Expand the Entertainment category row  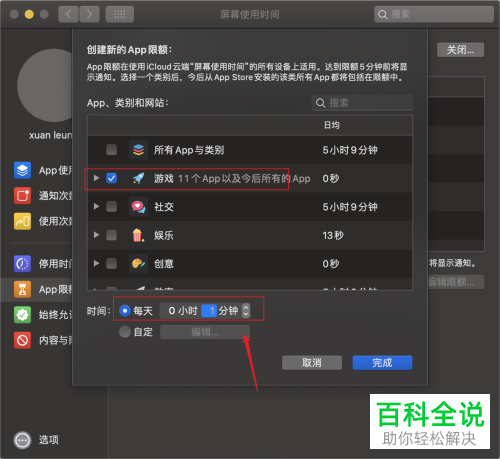(x=96, y=235)
